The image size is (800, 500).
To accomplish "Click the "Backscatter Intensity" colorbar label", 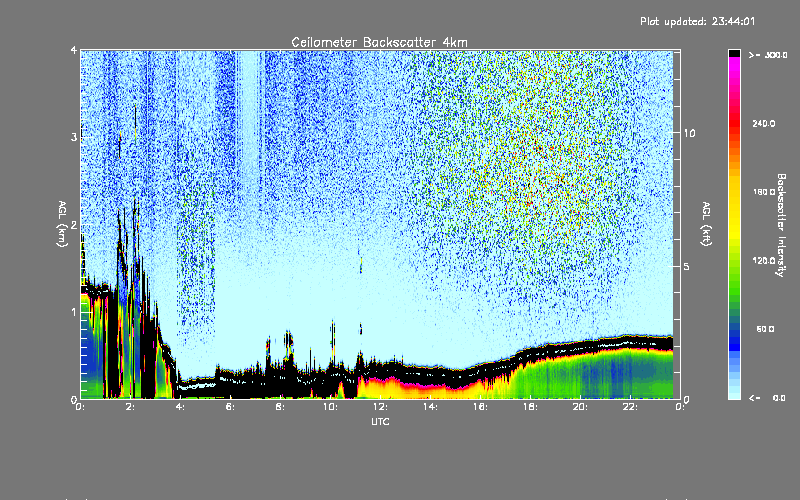I will click(781, 225).
